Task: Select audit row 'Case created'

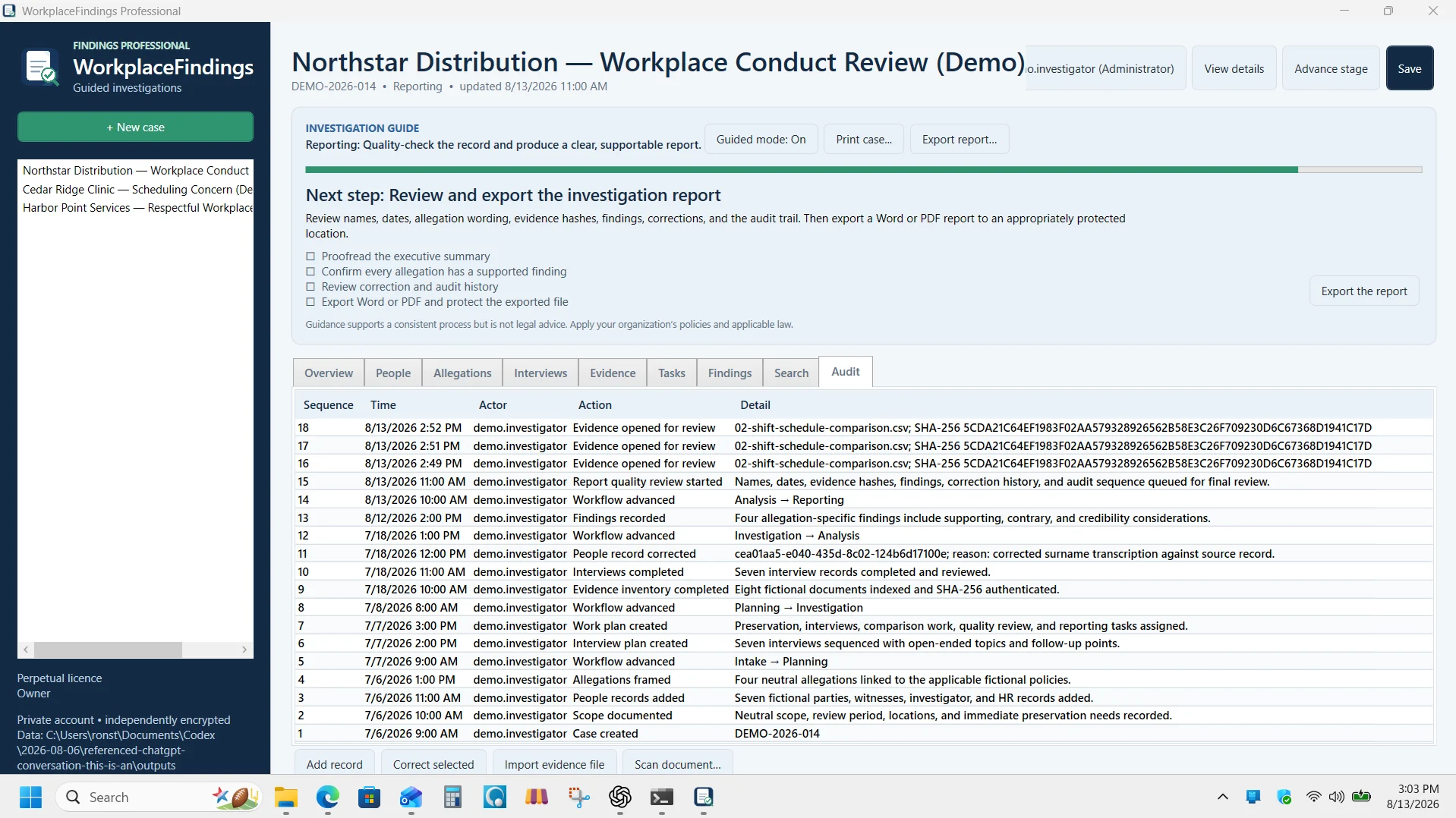Action: [864, 734]
